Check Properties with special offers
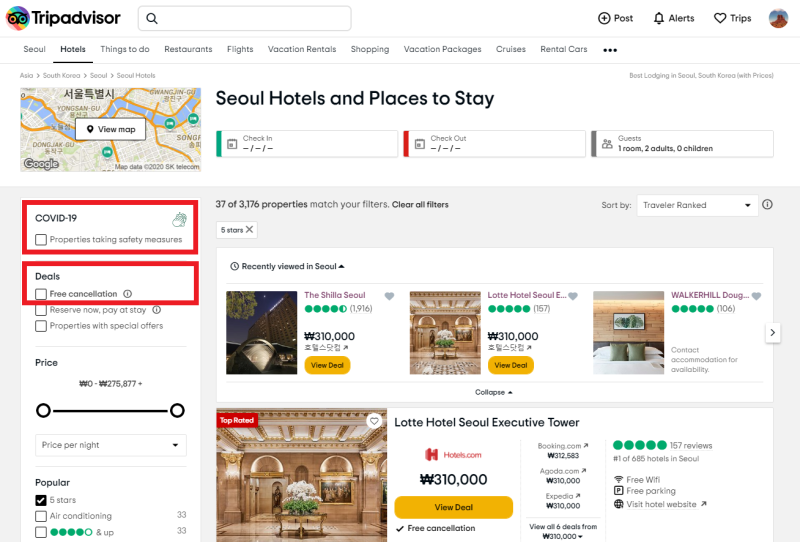The width and height of the screenshot is (800, 542). click(41, 326)
